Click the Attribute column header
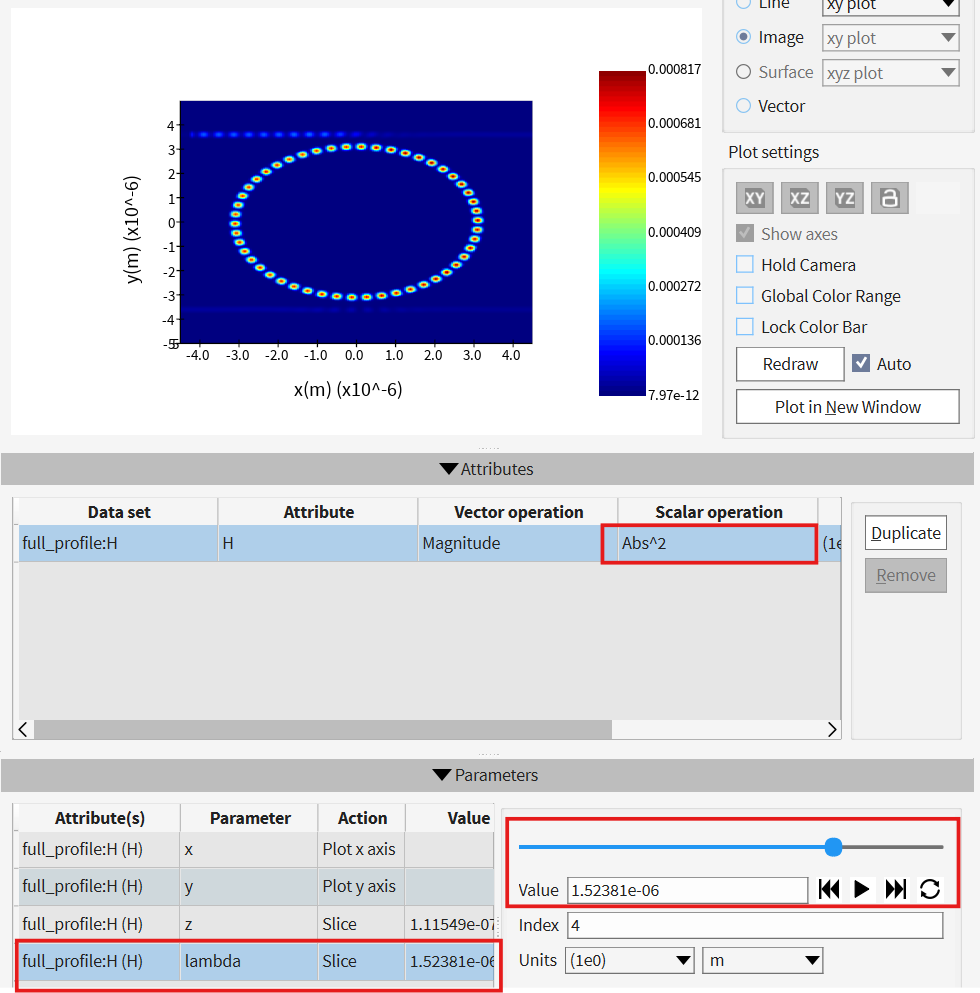This screenshot has height=993, width=980. pyautogui.click(x=318, y=512)
